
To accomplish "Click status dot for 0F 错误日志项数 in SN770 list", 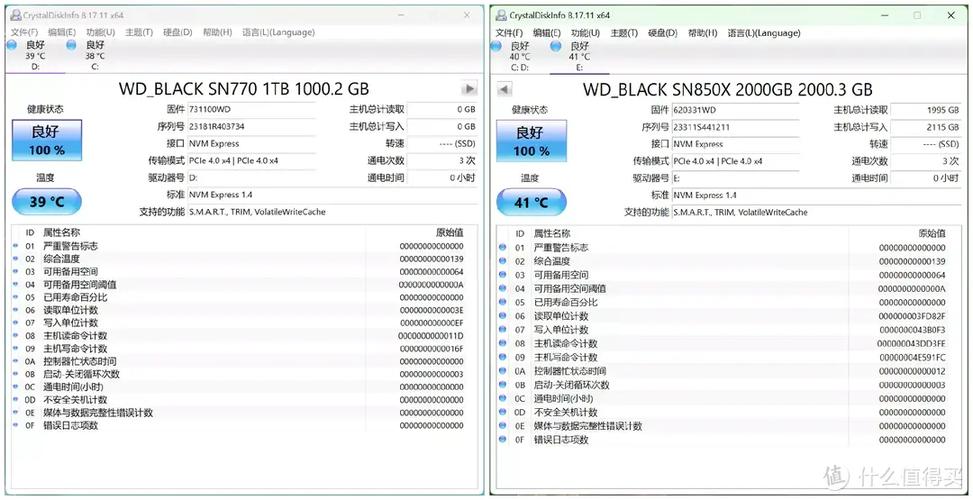I will coord(16,426).
